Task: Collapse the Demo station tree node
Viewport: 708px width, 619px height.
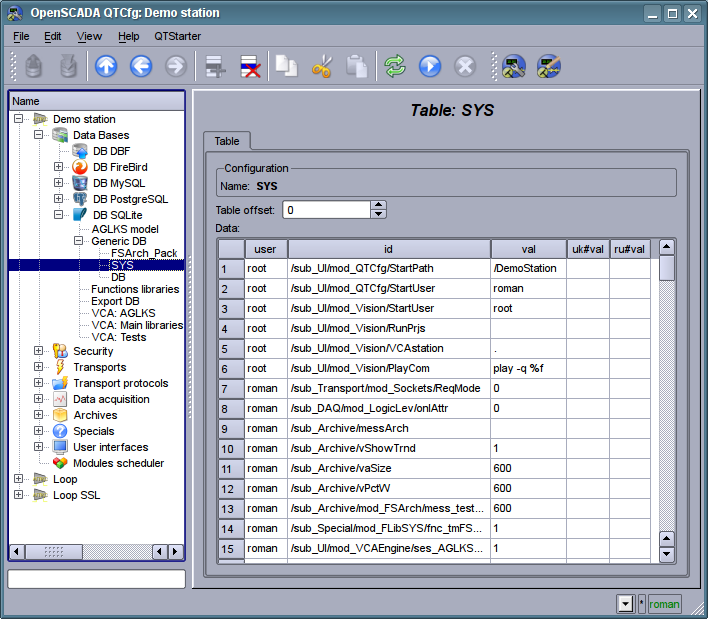Action: (x=19, y=119)
